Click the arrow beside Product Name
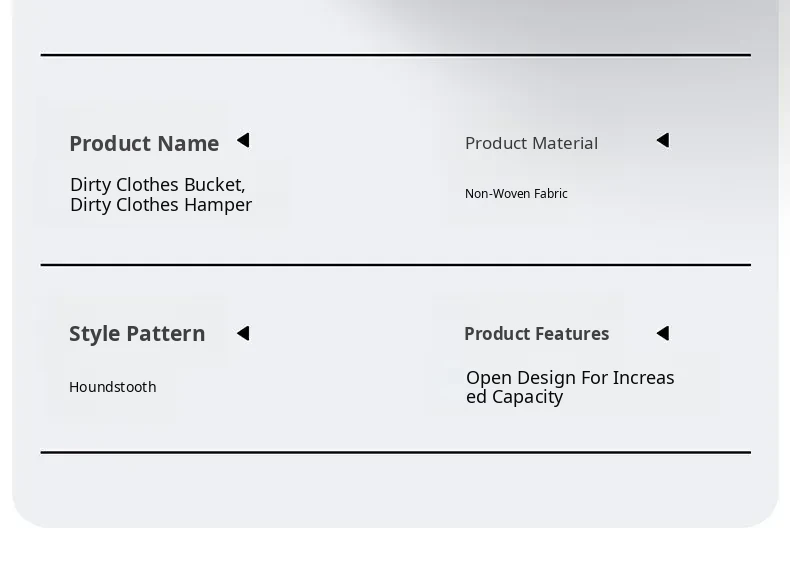Image resolution: width=790 pixels, height=575 pixels. [x=243, y=141]
